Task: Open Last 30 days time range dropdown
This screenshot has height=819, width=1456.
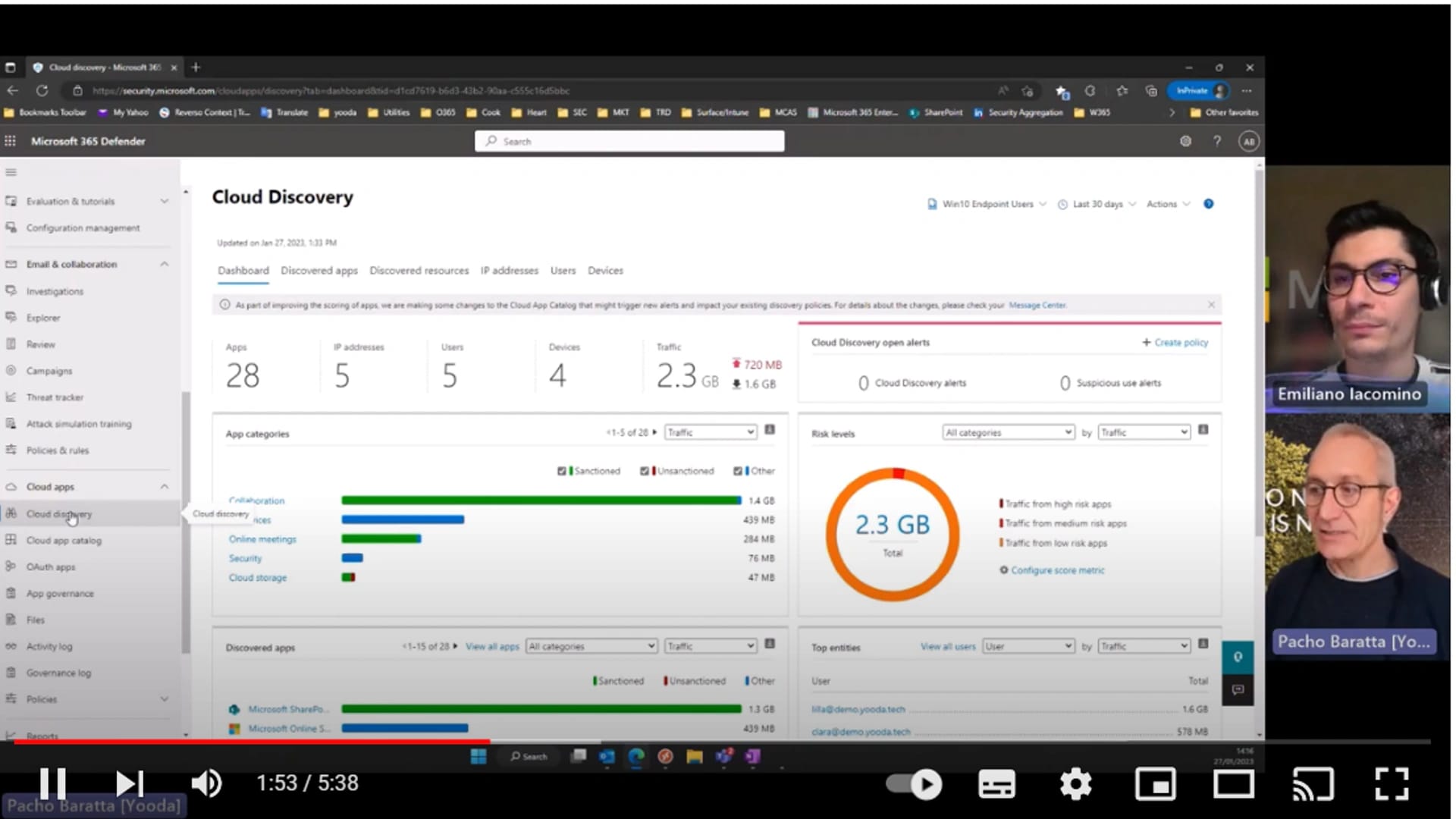Action: pos(1097,204)
